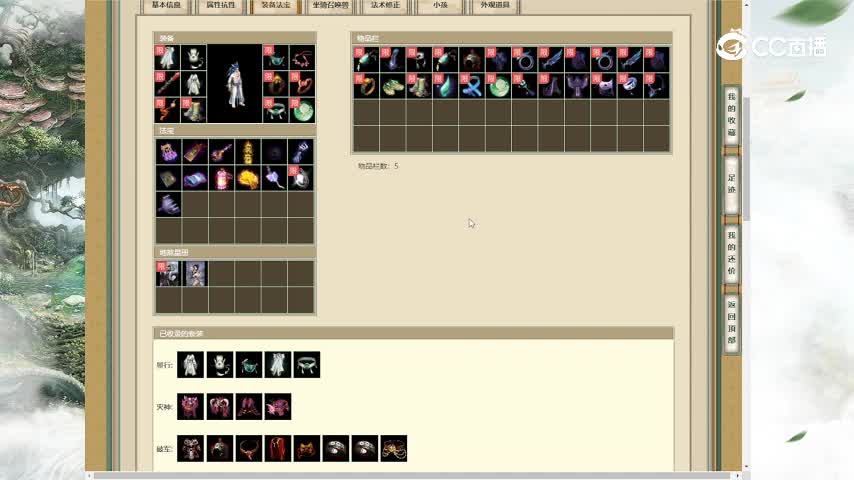This screenshot has width=854, height=480.
Task: Select the belt icon in first suit row
Action: (x=307, y=364)
